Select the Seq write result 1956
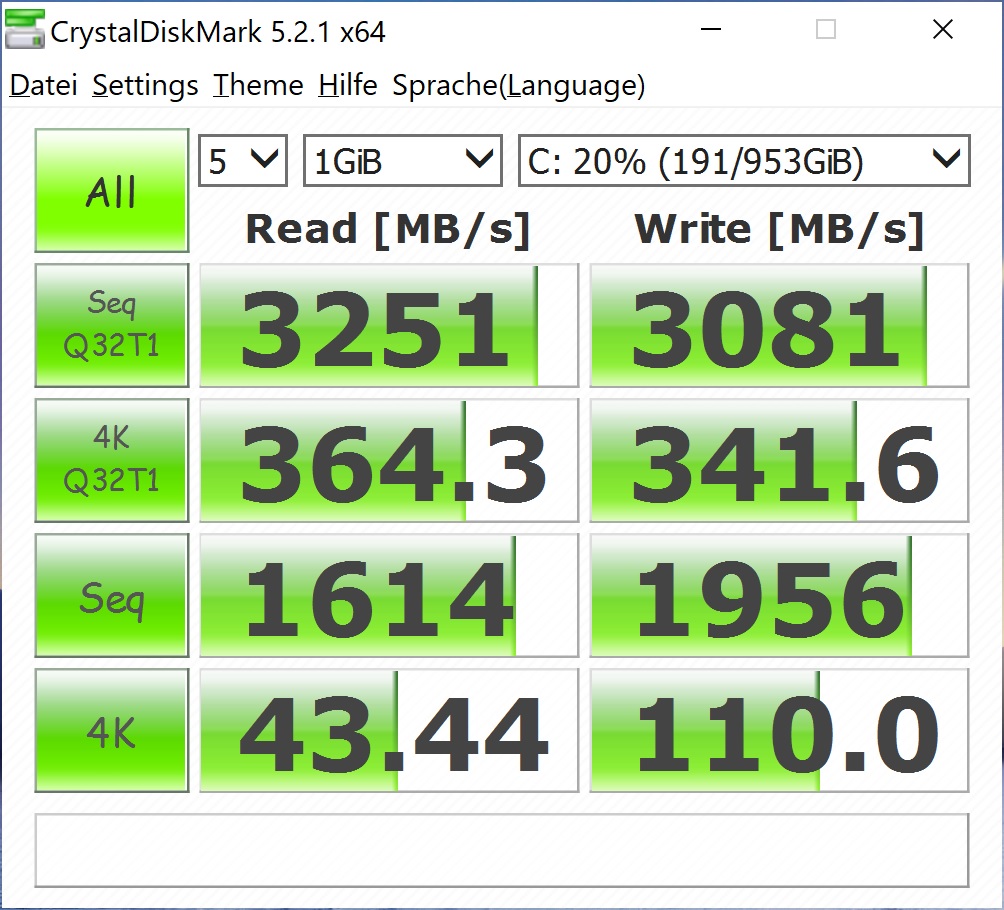Screen dimensions: 1004x910 (779, 596)
